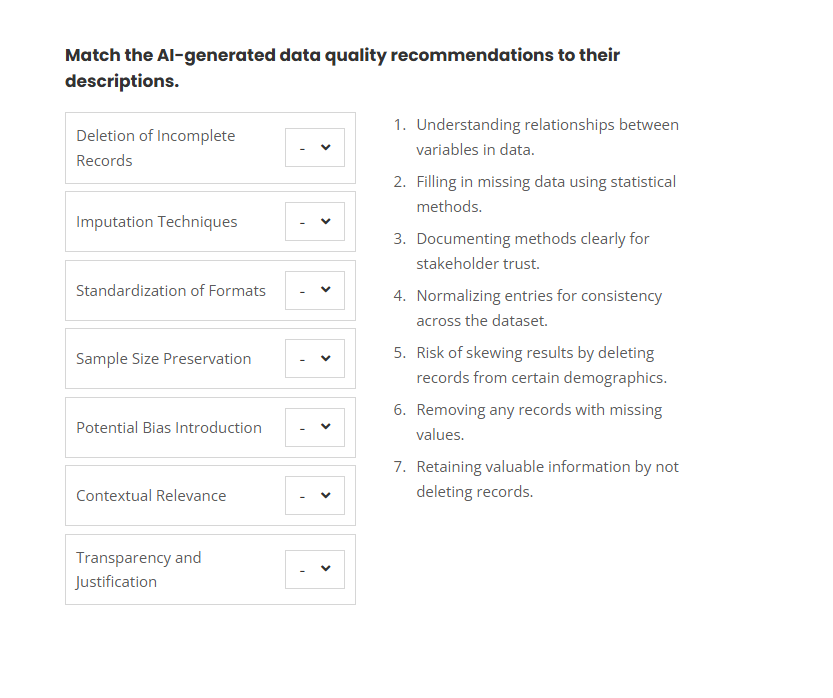Expand the Contextual Relevance dropdown
Viewport: 833px width, 698px height.
[x=314, y=495]
